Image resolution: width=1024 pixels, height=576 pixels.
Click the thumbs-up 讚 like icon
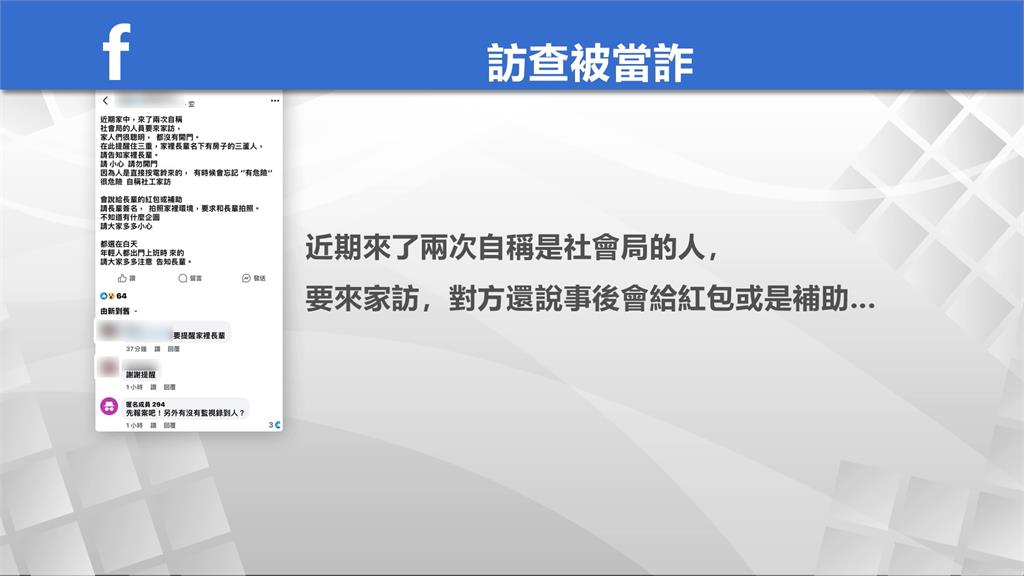coord(124,277)
